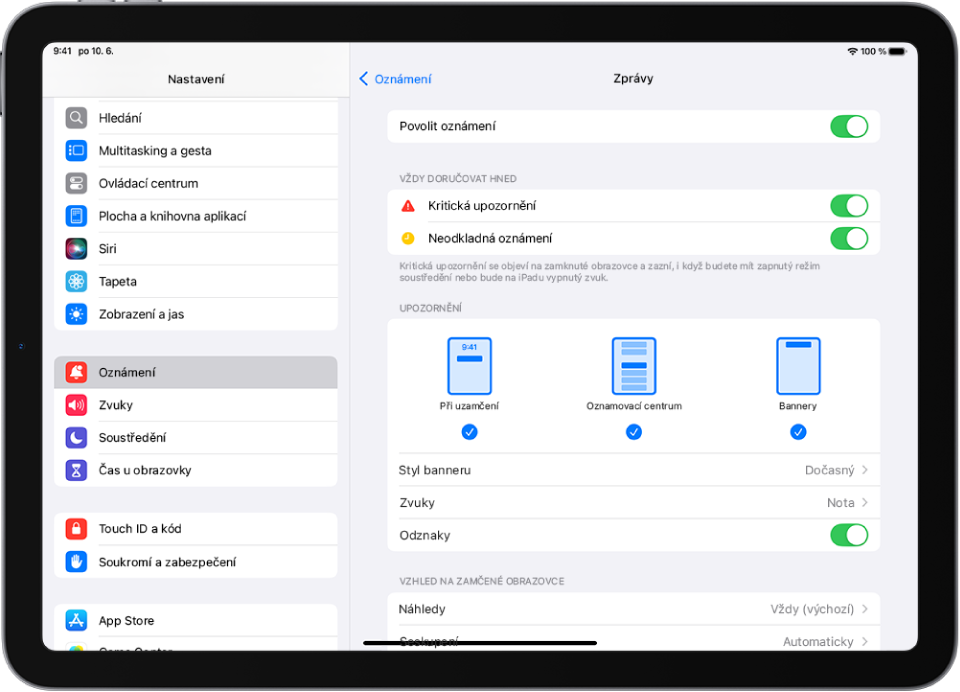Tap the App Store icon

76,620
